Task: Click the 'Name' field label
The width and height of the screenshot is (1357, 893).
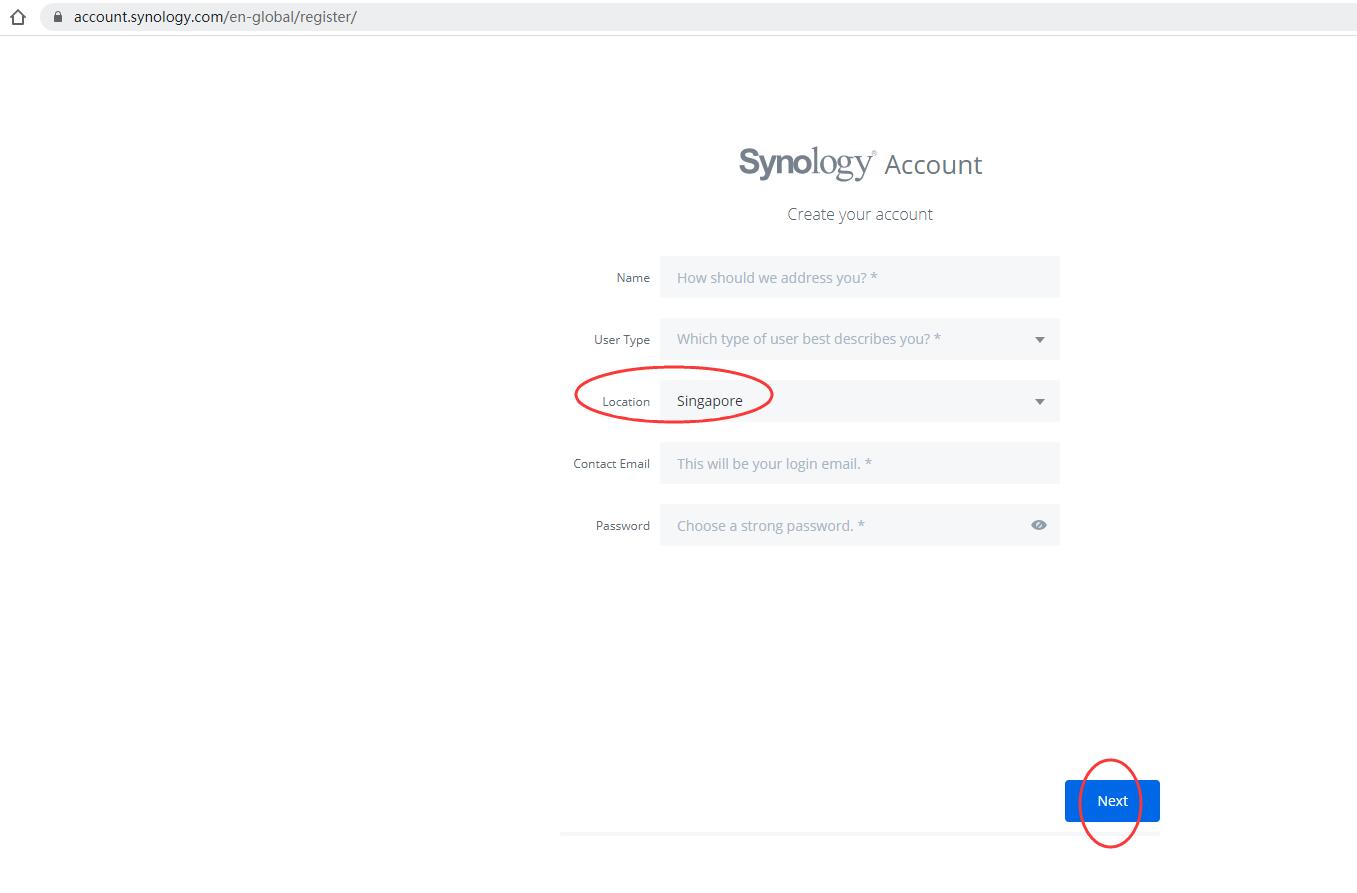Action: pyautogui.click(x=632, y=278)
